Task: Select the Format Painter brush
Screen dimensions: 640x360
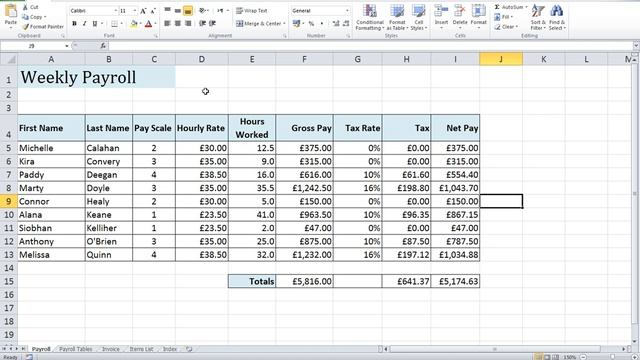Action: tap(26, 27)
